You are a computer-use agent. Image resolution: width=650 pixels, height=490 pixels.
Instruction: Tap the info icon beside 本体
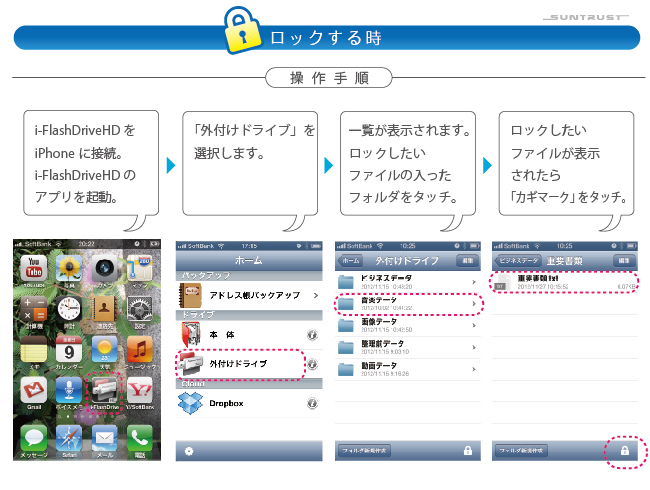pos(312,335)
